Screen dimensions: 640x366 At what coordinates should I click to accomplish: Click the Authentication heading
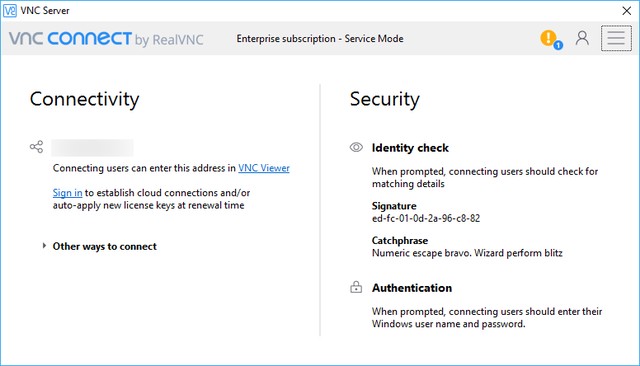pyautogui.click(x=411, y=288)
